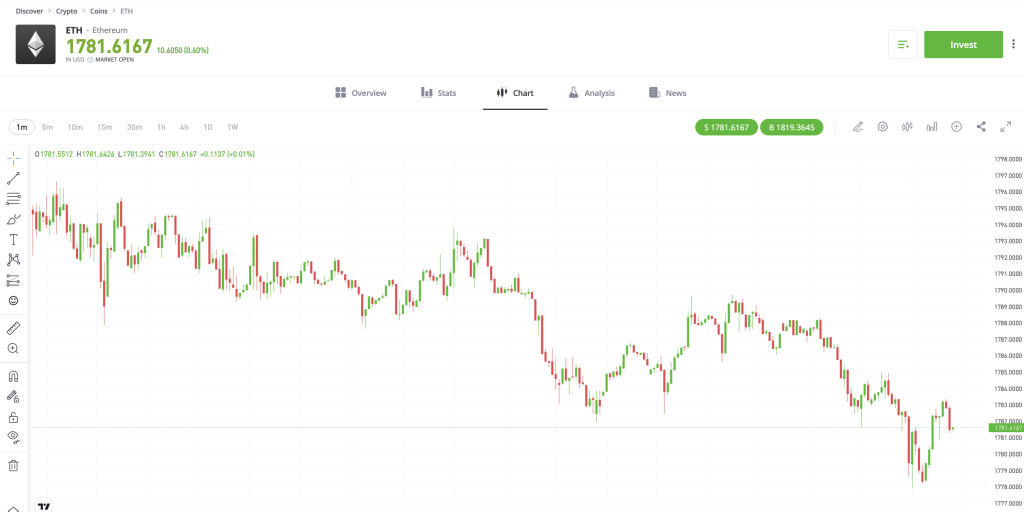Open chart settings gear icon

click(883, 127)
